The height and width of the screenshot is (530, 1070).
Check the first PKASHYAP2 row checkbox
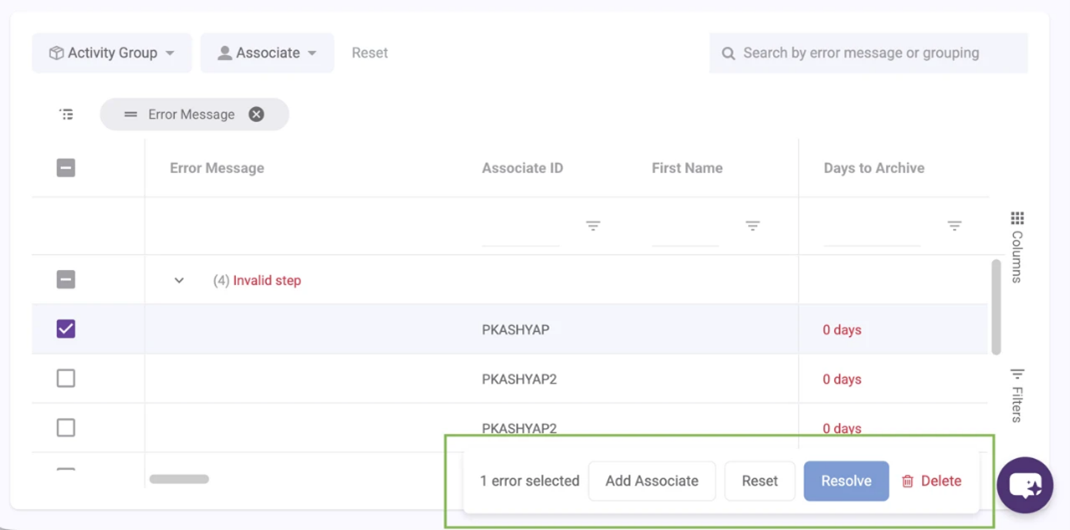coord(66,378)
